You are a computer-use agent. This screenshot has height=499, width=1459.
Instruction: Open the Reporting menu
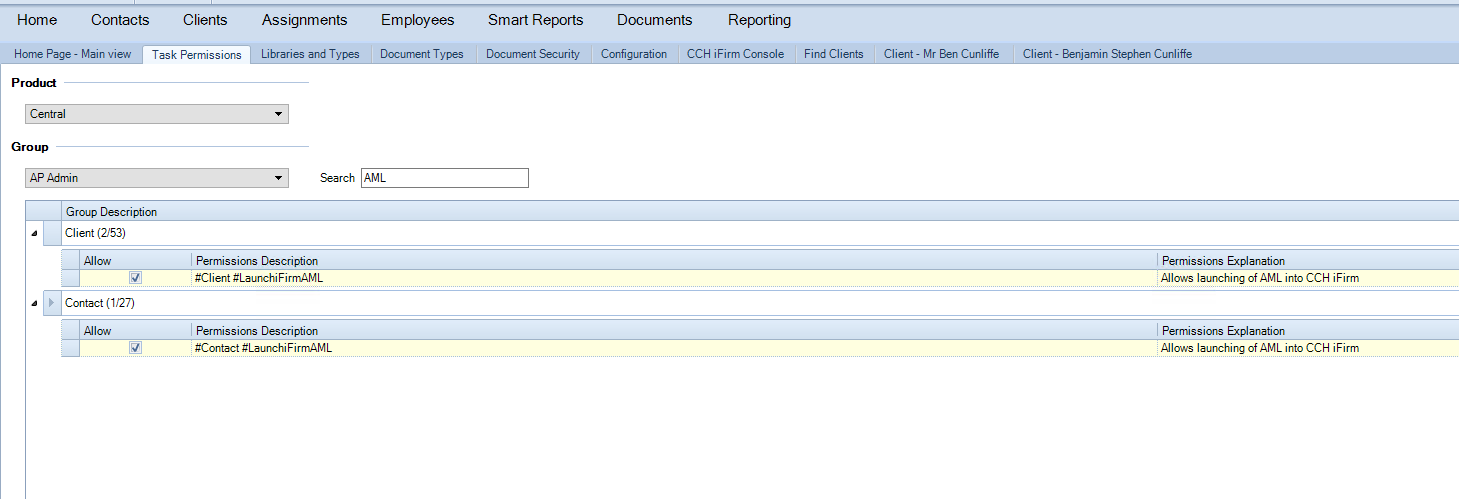(759, 20)
